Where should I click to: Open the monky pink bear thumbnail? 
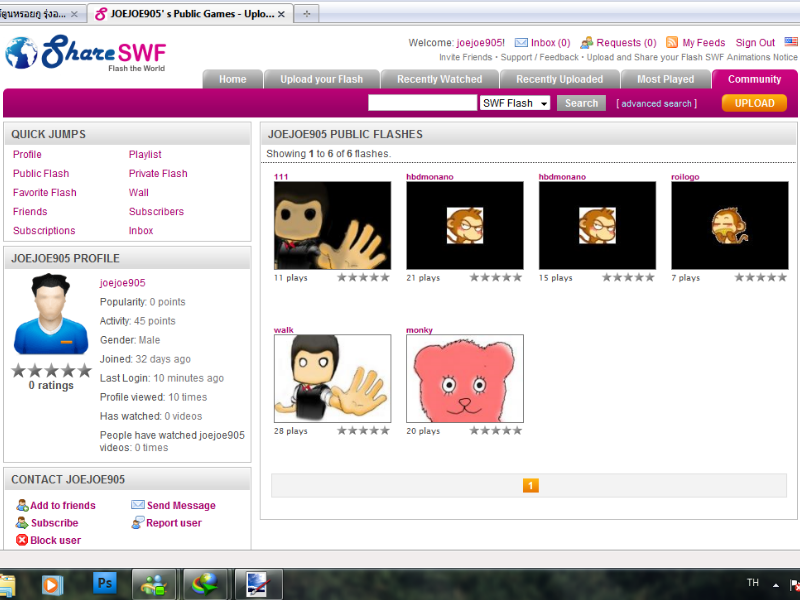click(x=465, y=379)
